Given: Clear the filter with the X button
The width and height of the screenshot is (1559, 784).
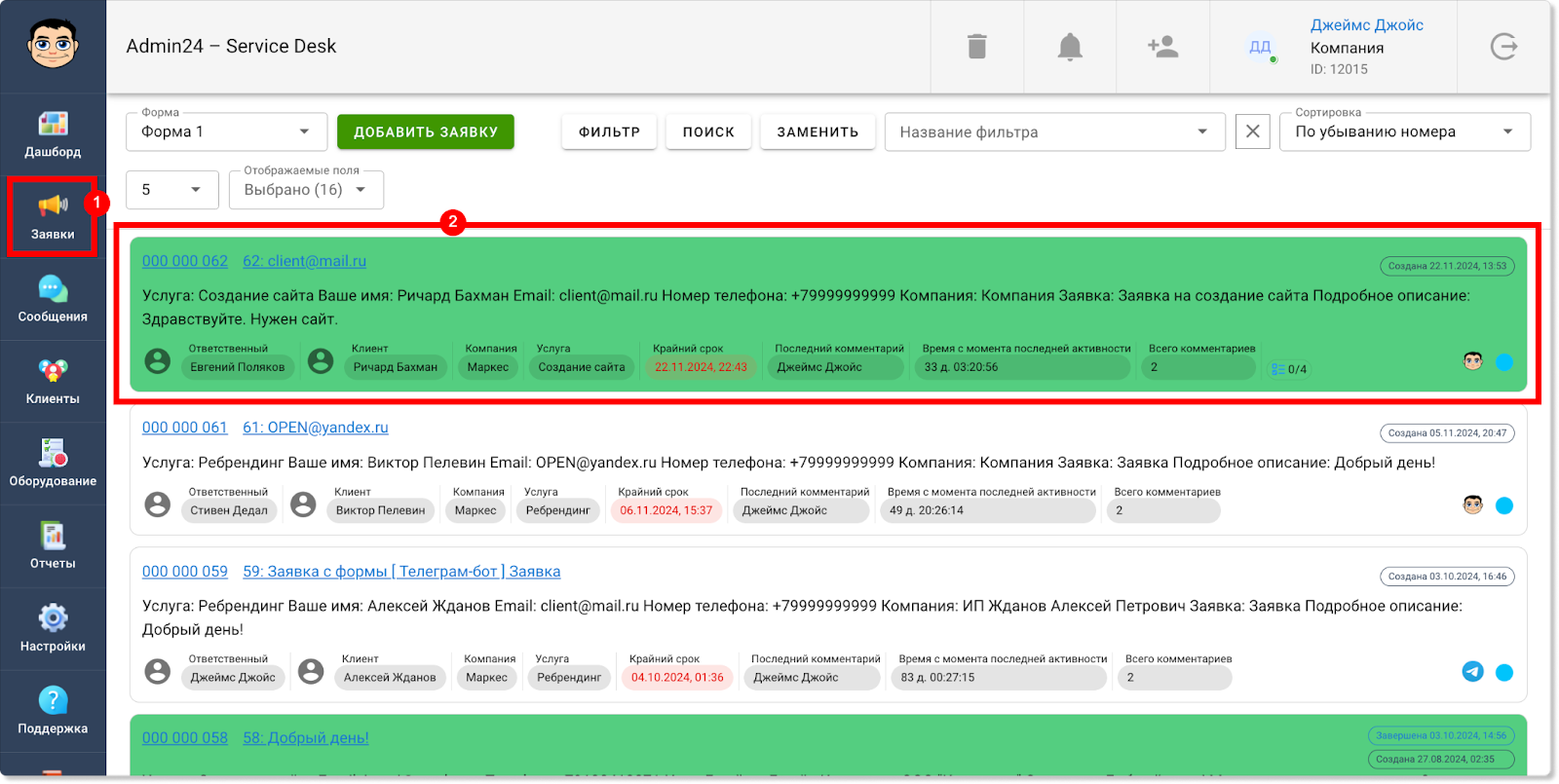Looking at the screenshot, I should 1253,131.
